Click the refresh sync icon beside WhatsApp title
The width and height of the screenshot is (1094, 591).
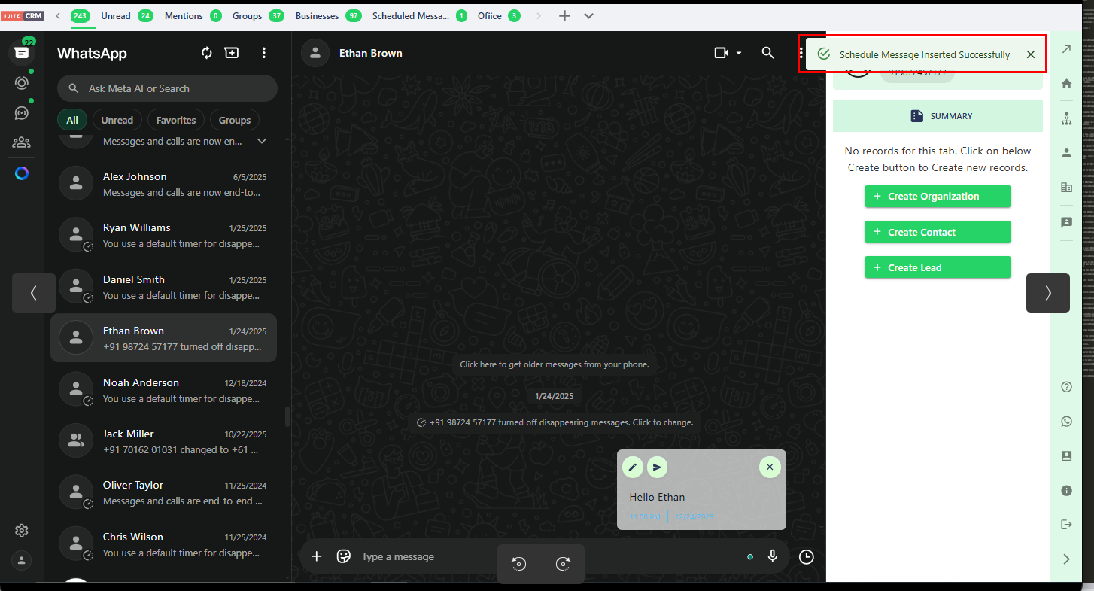click(x=207, y=53)
